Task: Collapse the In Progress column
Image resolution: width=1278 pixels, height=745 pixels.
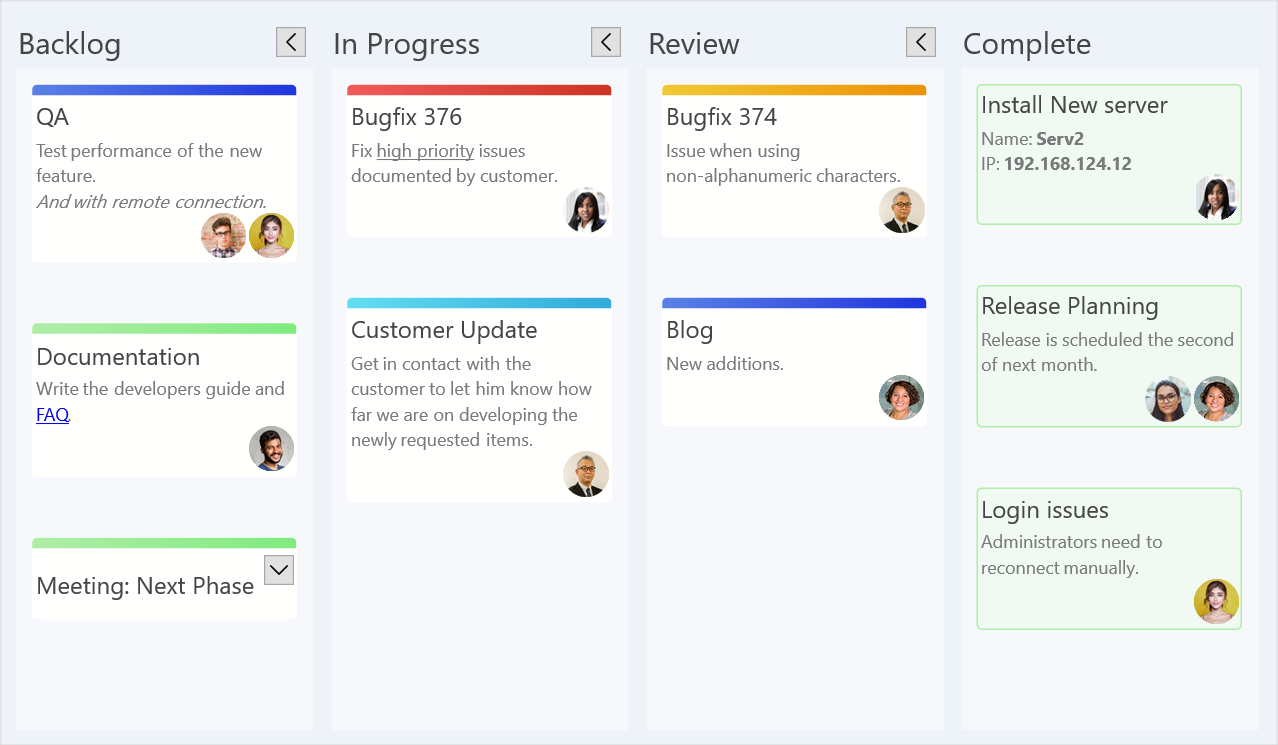Action: pos(605,42)
